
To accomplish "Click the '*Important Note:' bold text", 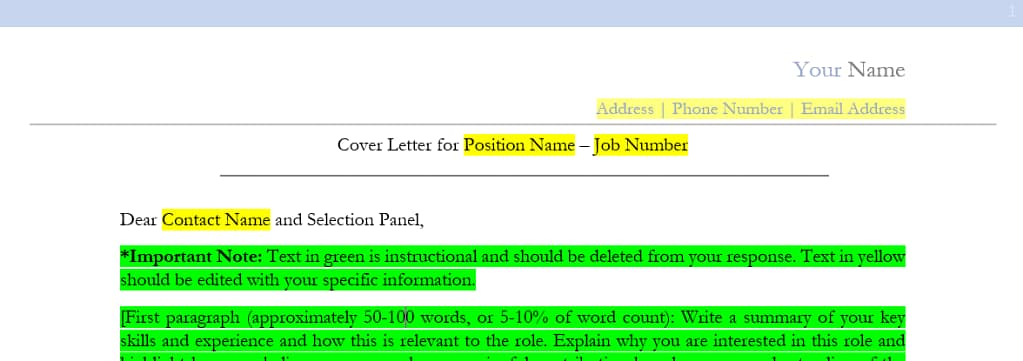I will (x=191, y=256).
